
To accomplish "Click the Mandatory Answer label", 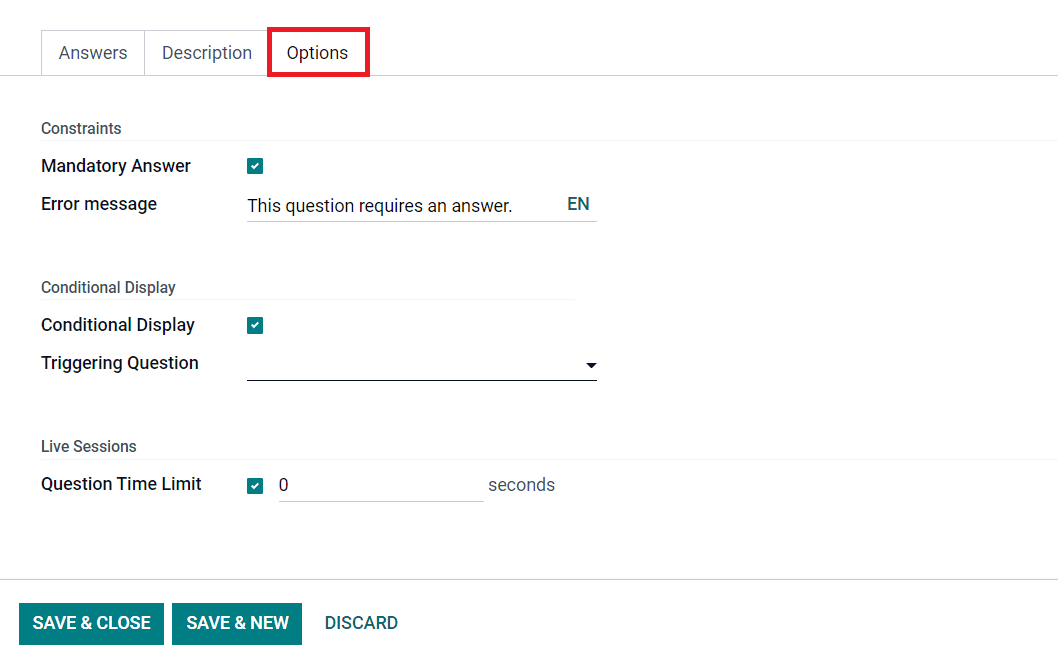I will pyautogui.click(x=116, y=166).
